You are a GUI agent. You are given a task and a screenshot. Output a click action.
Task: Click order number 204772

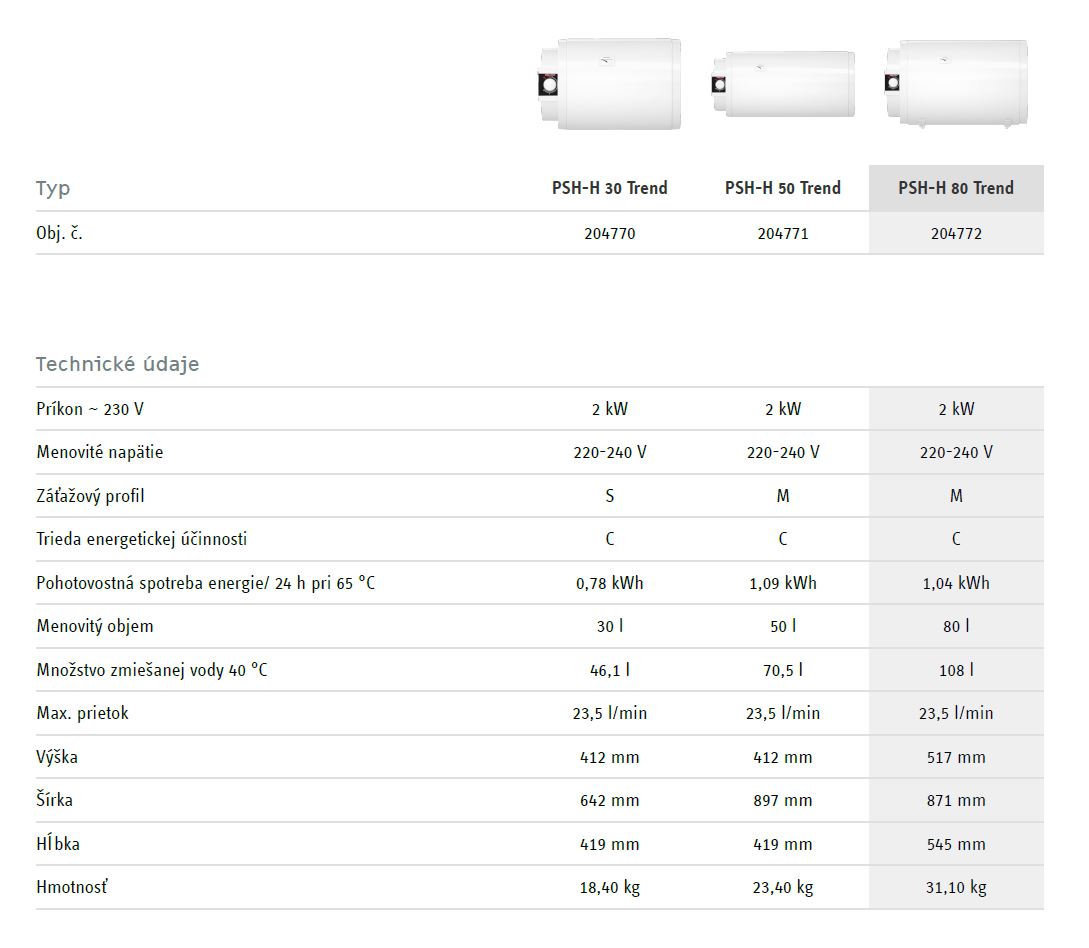click(x=956, y=234)
